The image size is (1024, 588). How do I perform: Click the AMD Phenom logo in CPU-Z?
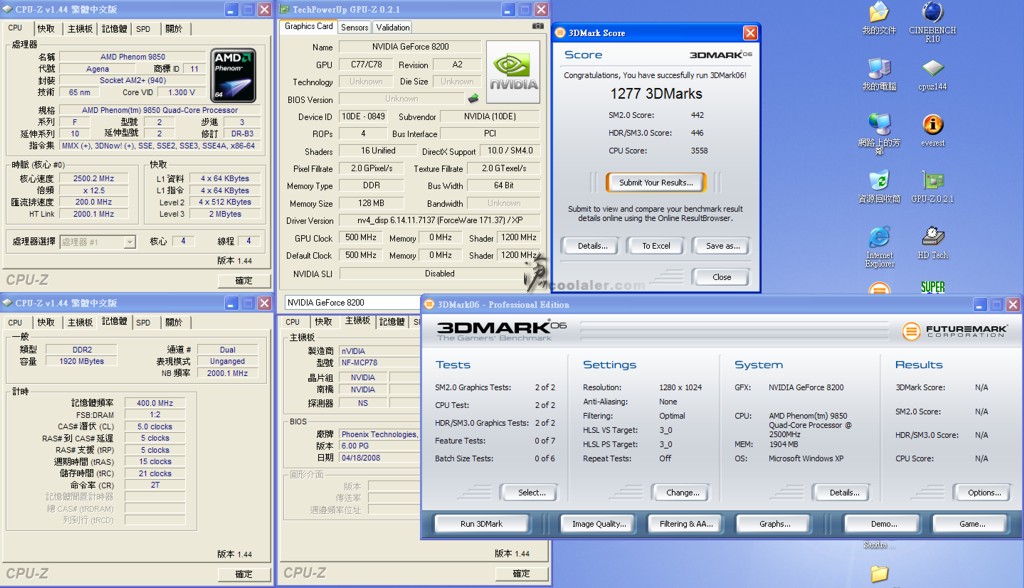click(233, 75)
